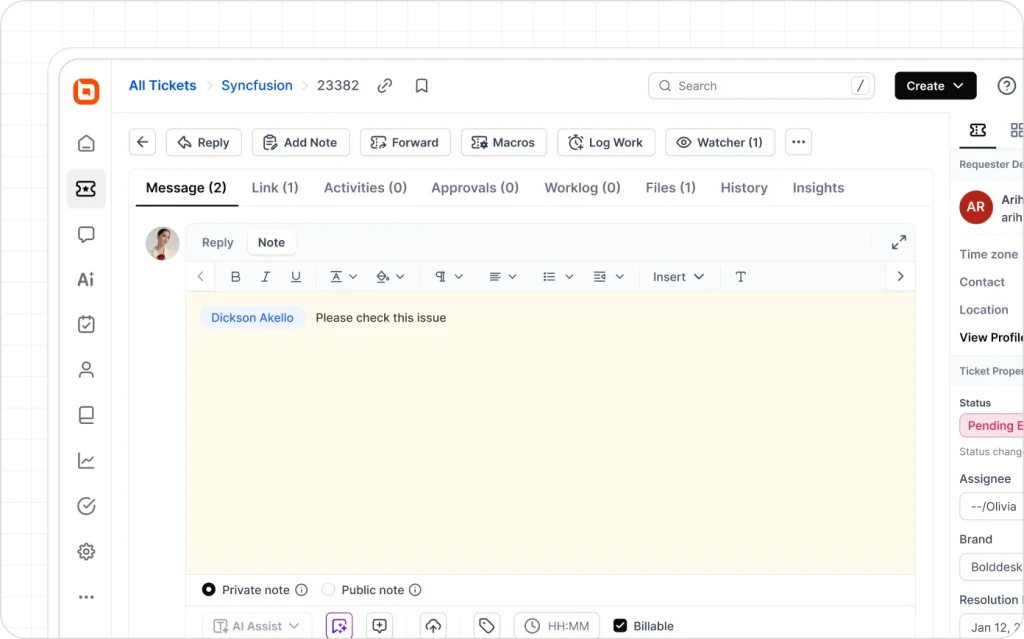The height and width of the screenshot is (639, 1024).
Task: Open the Reports chart sidebar icon
Action: [86, 461]
